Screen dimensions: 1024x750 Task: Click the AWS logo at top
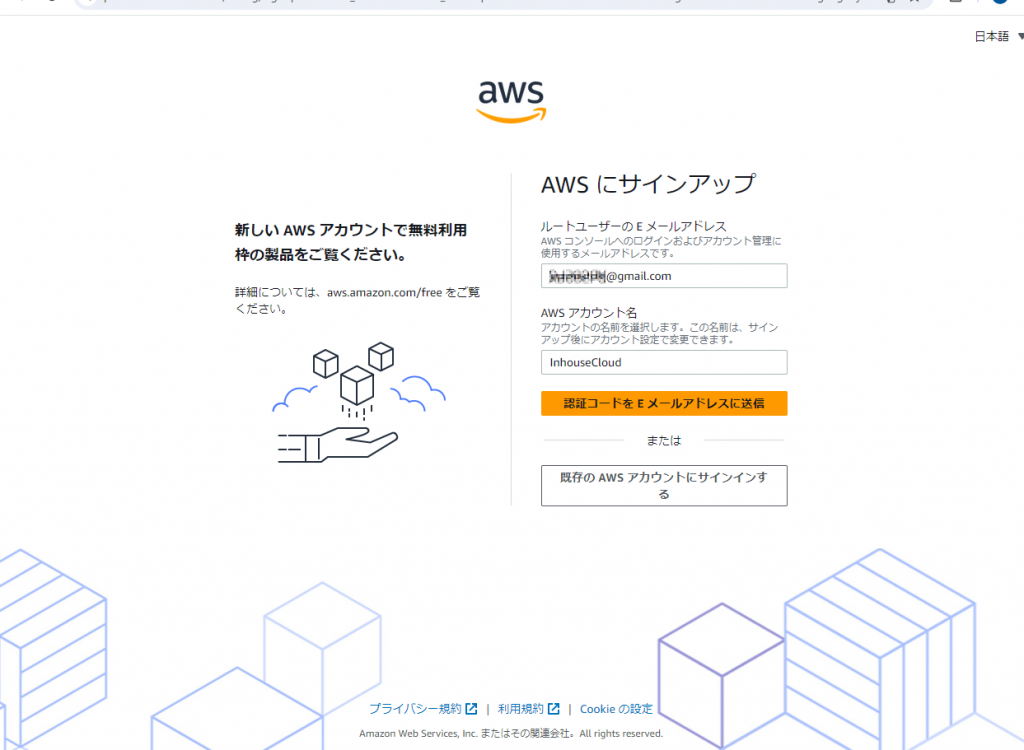tap(511, 101)
